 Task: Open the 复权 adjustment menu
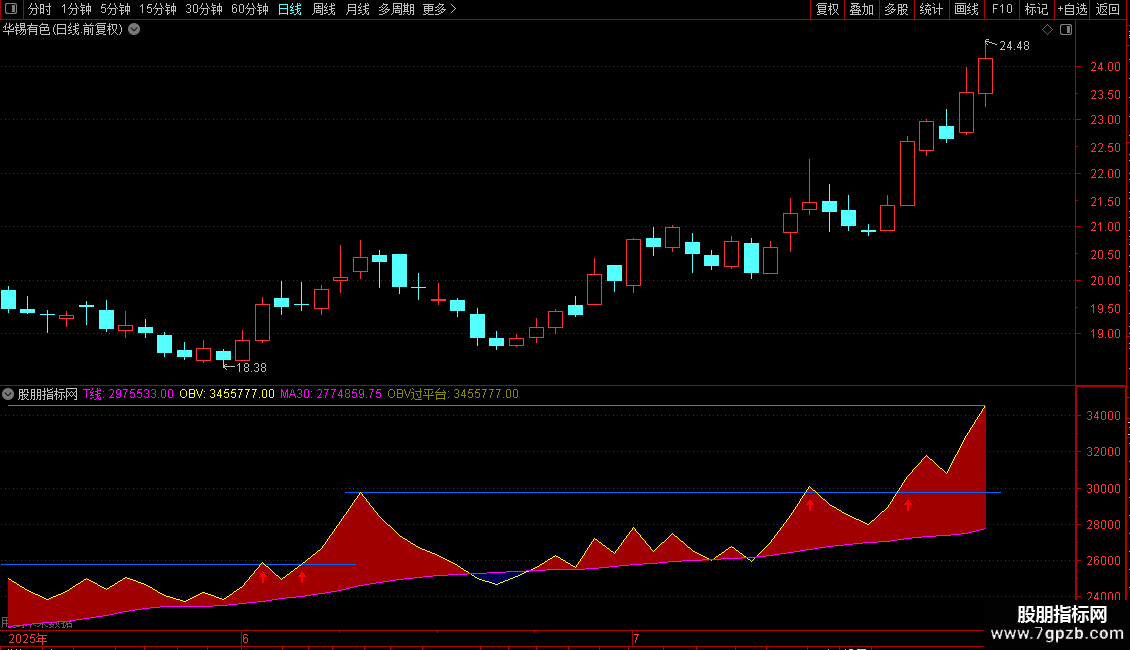pos(827,9)
